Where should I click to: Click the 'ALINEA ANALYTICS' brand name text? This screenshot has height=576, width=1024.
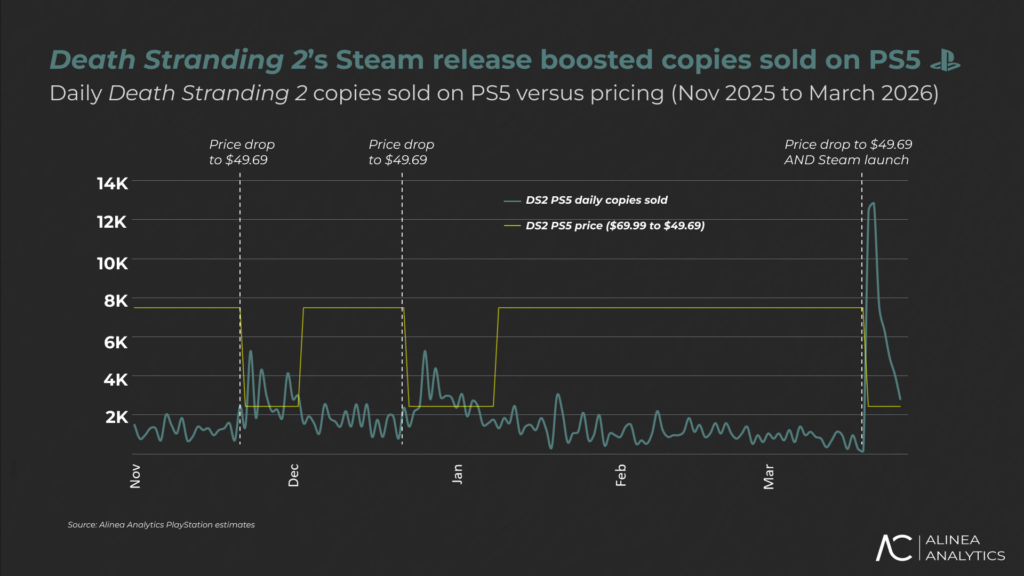(x=963, y=548)
